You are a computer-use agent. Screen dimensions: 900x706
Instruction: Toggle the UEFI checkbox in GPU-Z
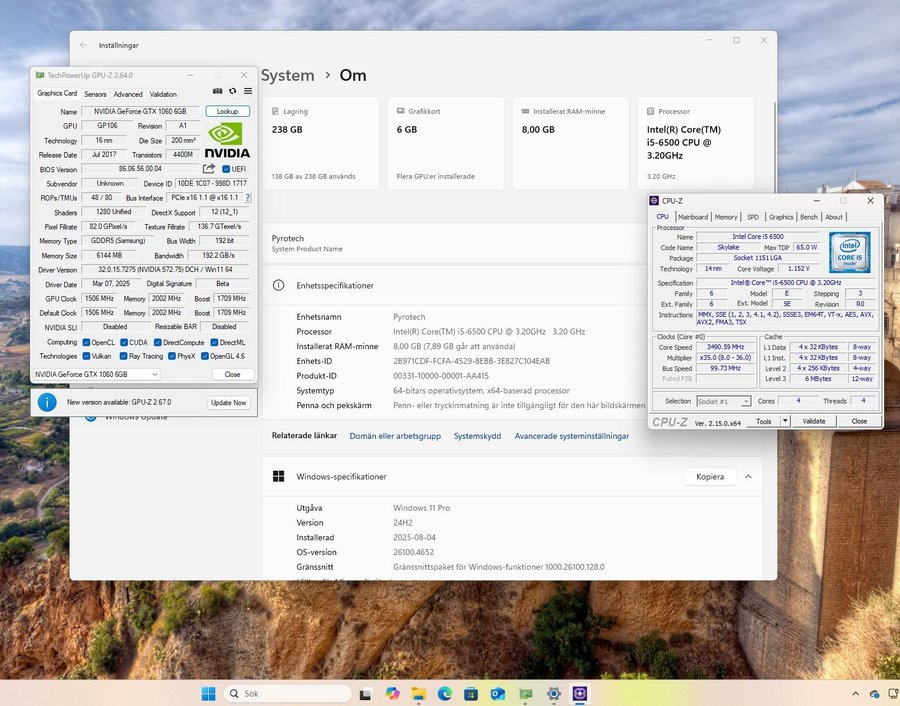226,169
